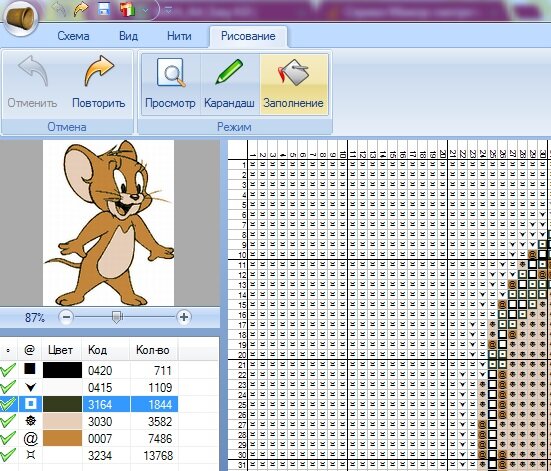Viewport: 551px width, 471px height.
Task: Click the Кол-во column header
Action: [153, 350]
